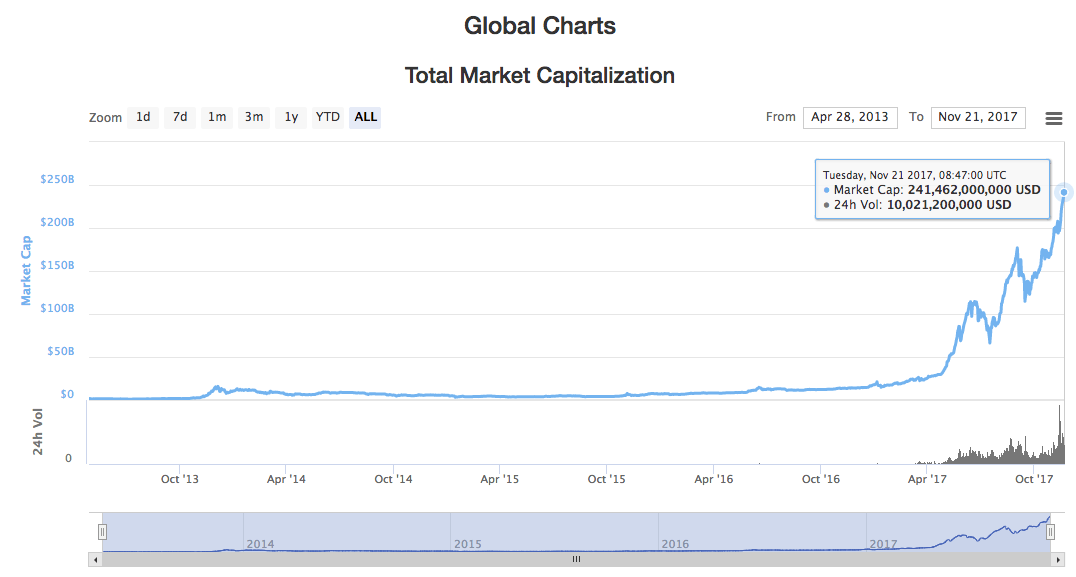Click the To date field
The image size is (1076, 577).
click(x=978, y=117)
